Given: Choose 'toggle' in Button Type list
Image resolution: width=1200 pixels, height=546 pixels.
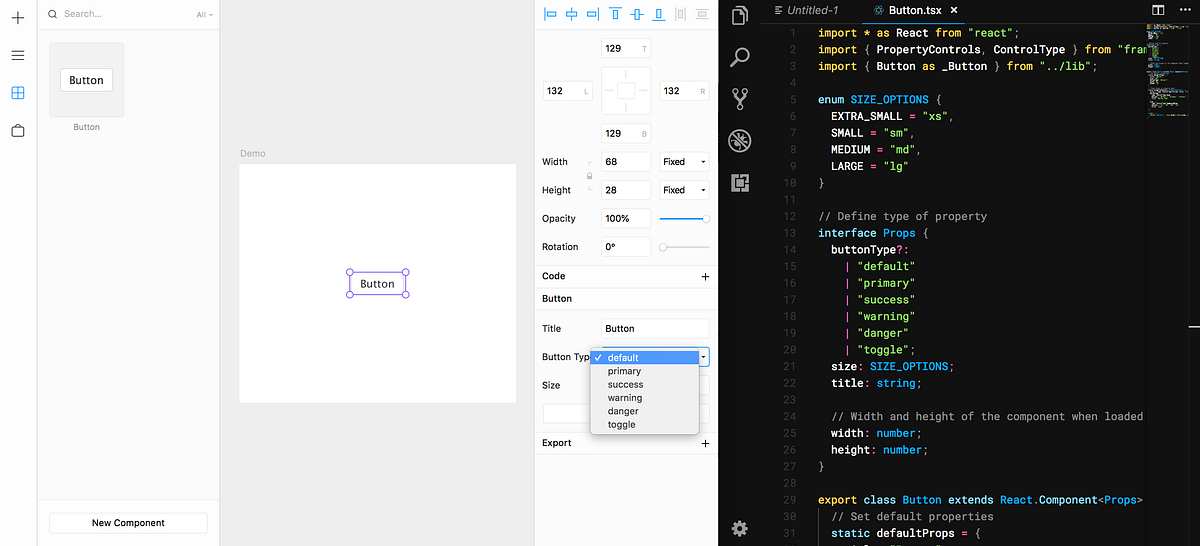Looking at the screenshot, I should [x=645, y=424].
